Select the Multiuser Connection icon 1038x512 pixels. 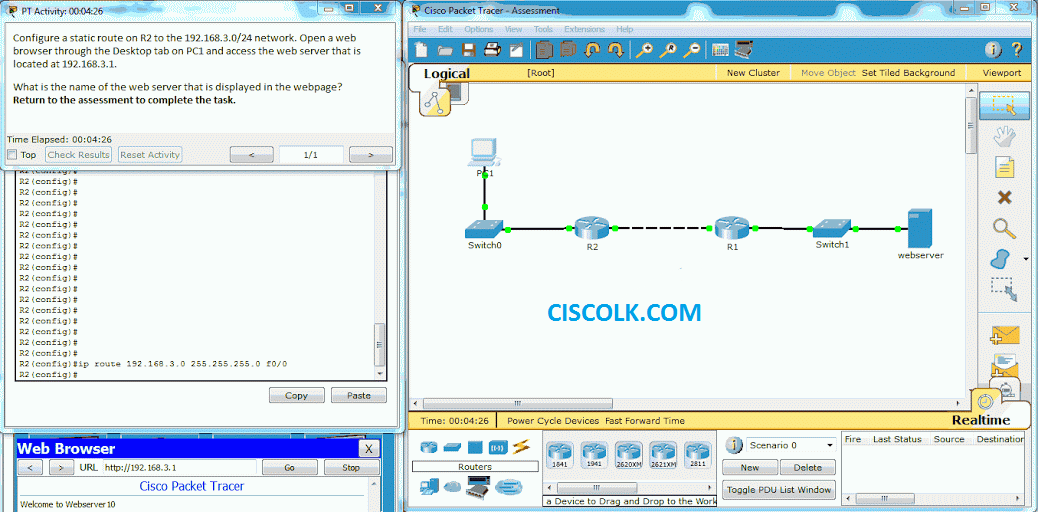508,487
